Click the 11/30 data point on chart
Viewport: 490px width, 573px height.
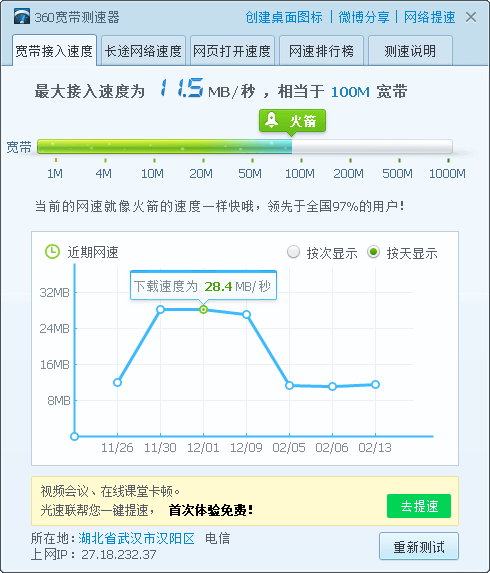tap(160, 310)
